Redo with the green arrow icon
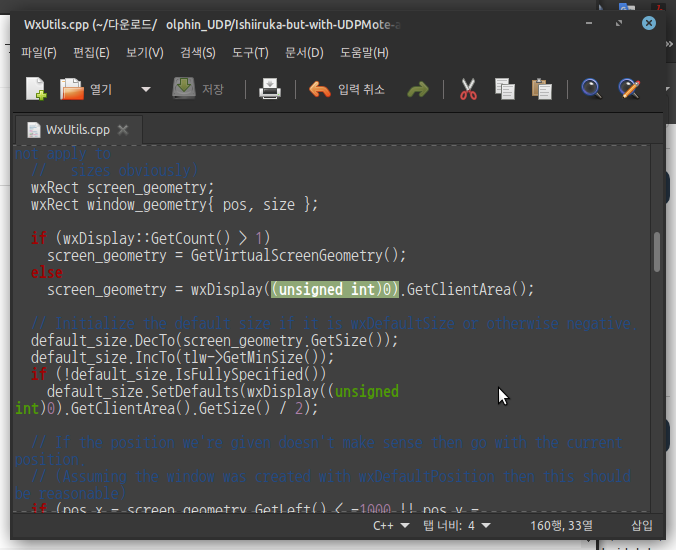The height and width of the screenshot is (550, 676). click(418, 90)
